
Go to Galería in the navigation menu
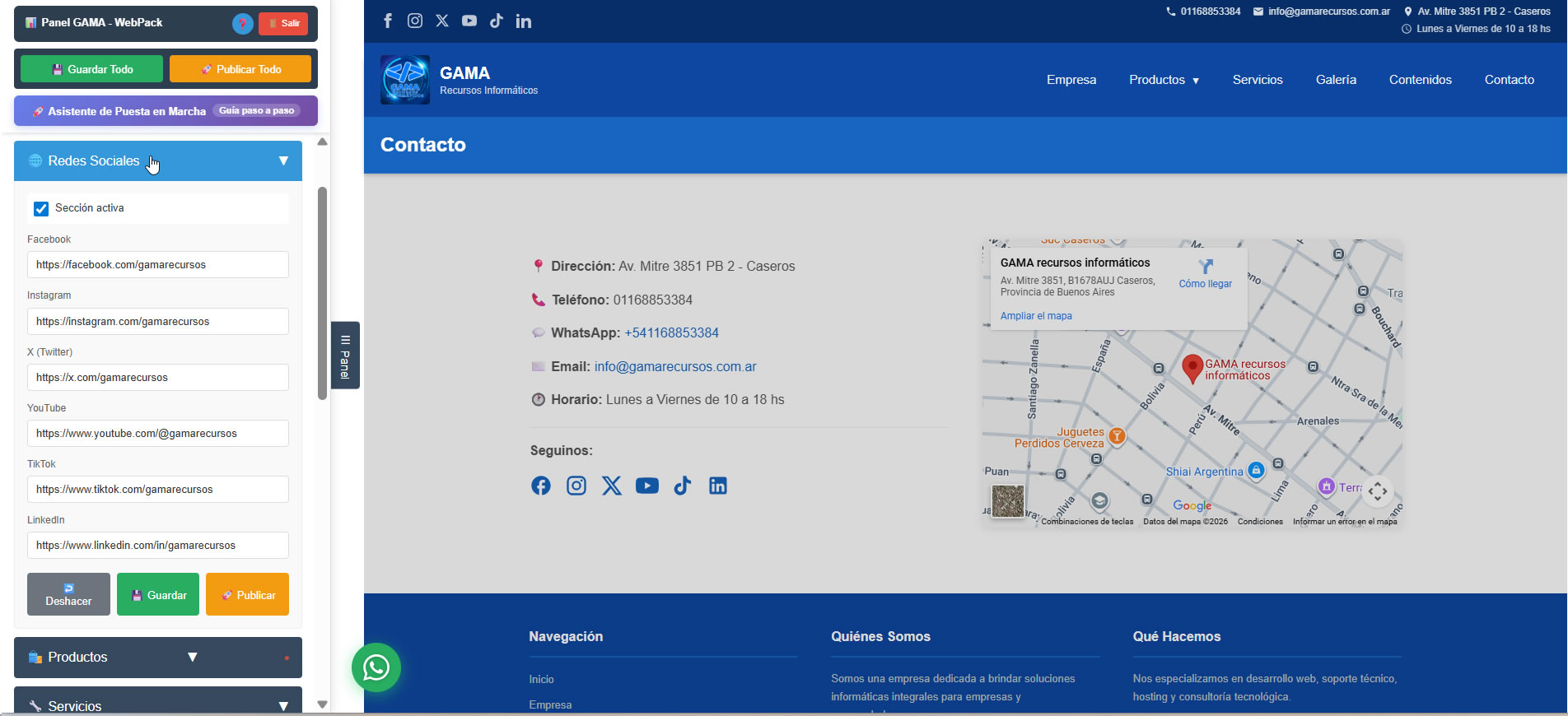tap(1335, 80)
